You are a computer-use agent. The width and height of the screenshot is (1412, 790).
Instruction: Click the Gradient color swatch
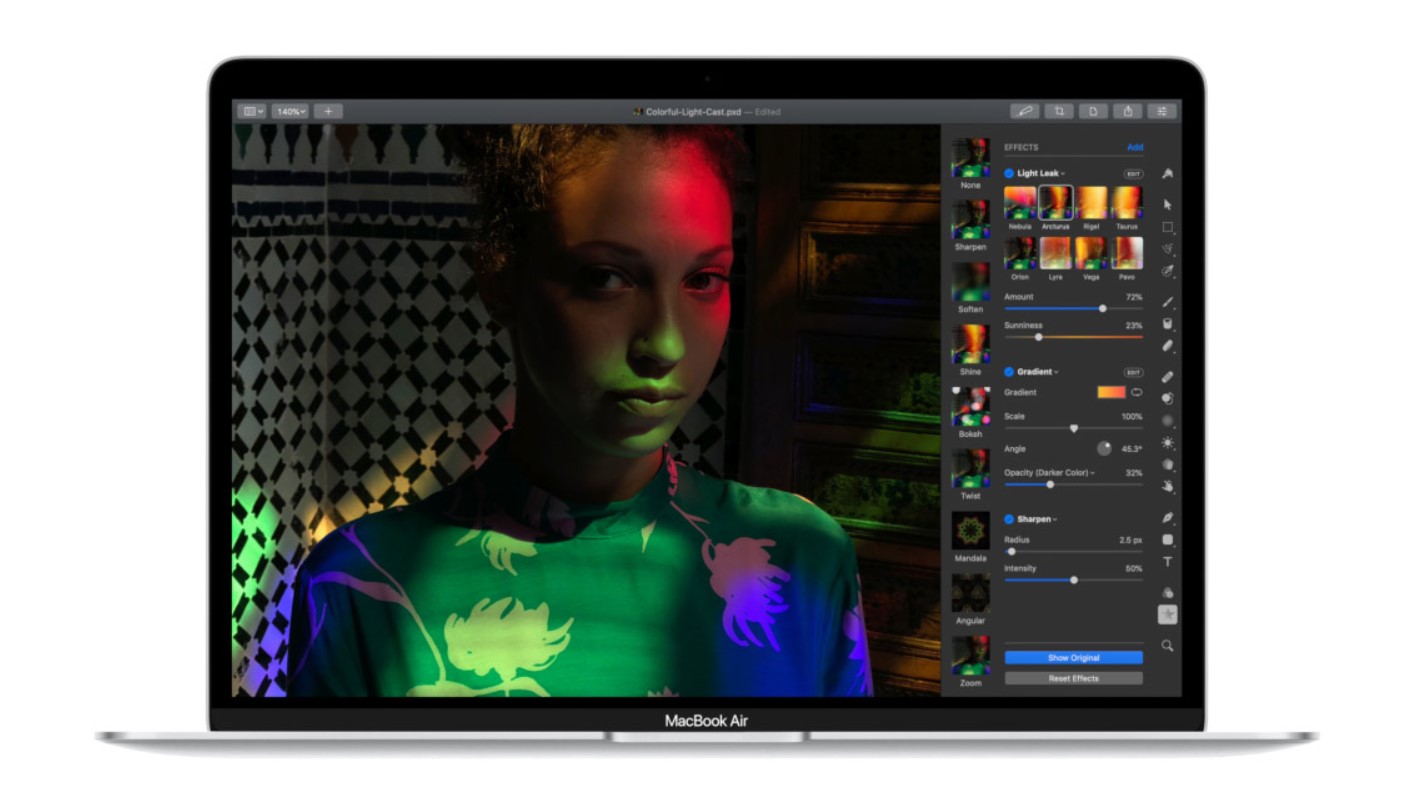1110,393
